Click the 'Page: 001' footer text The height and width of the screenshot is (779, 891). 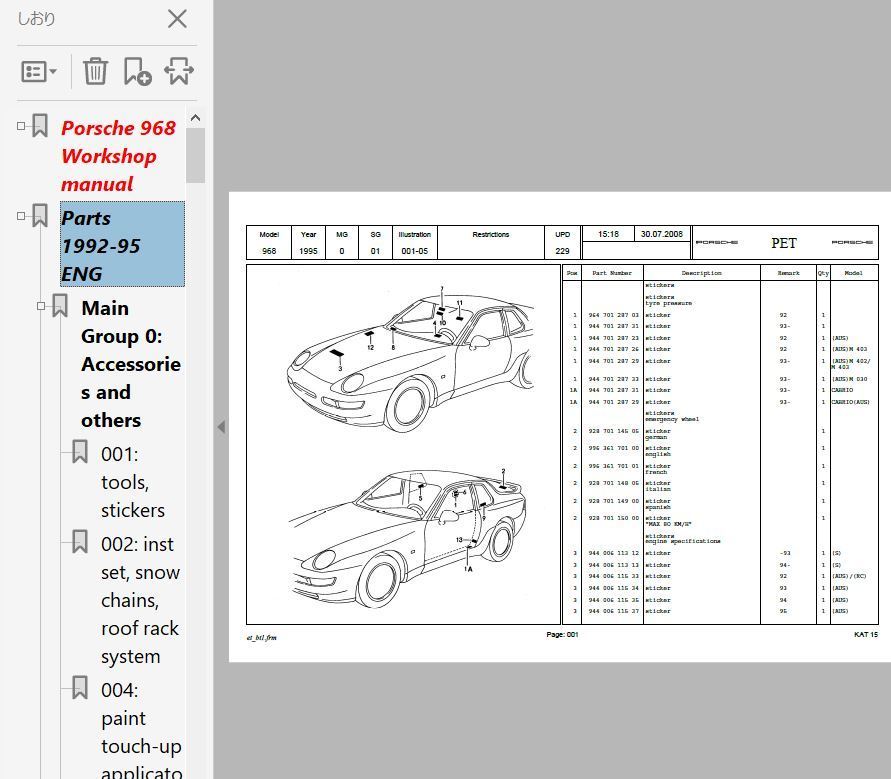562,635
